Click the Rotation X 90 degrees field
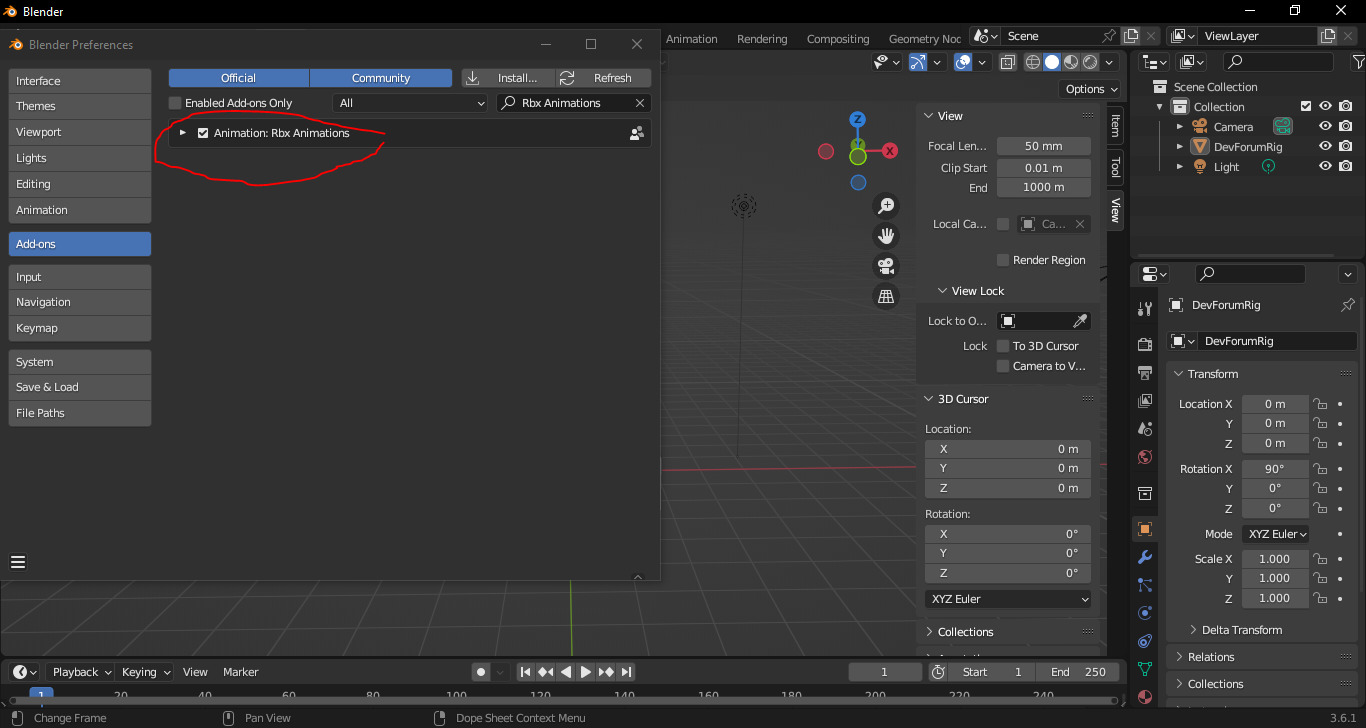Image resolution: width=1366 pixels, height=728 pixels. (x=1275, y=468)
